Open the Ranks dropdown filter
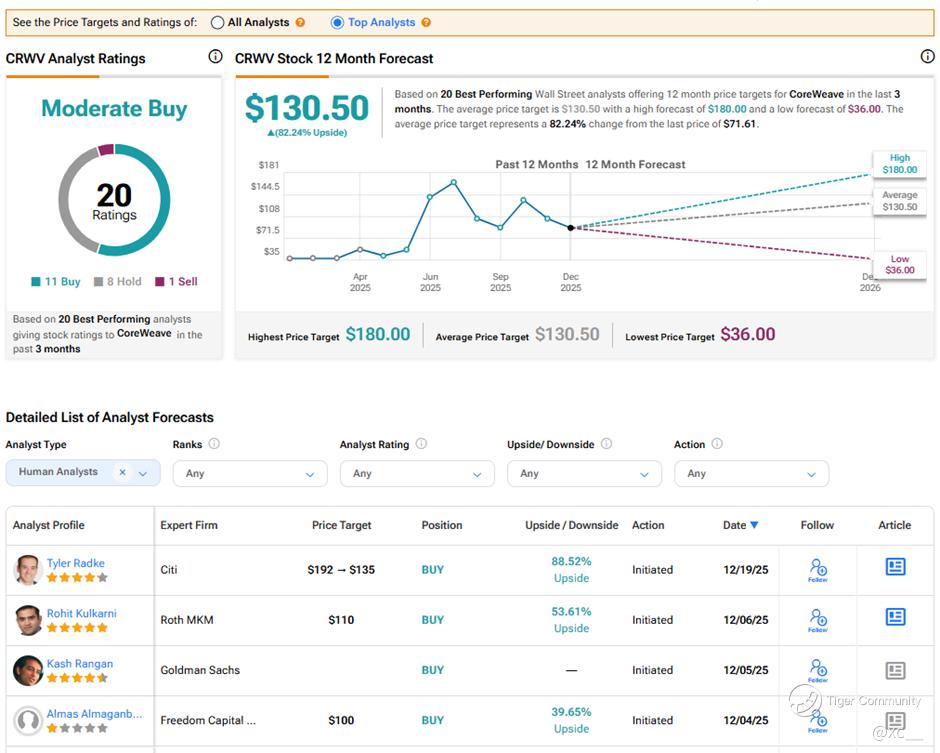Image resolution: width=940 pixels, height=753 pixels. pos(250,473)
